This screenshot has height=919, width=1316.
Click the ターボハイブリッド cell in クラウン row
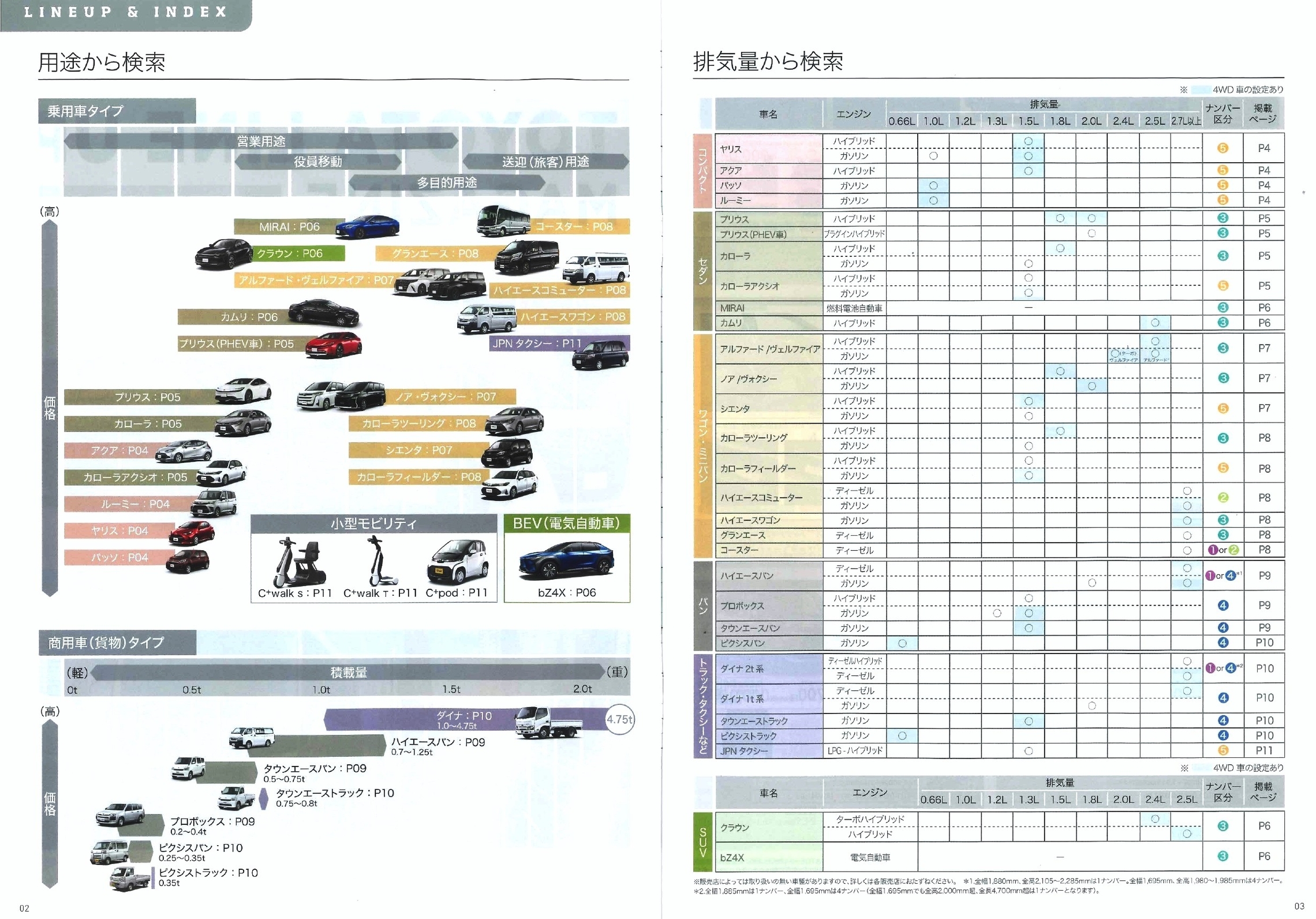click(x=870, y=819)
